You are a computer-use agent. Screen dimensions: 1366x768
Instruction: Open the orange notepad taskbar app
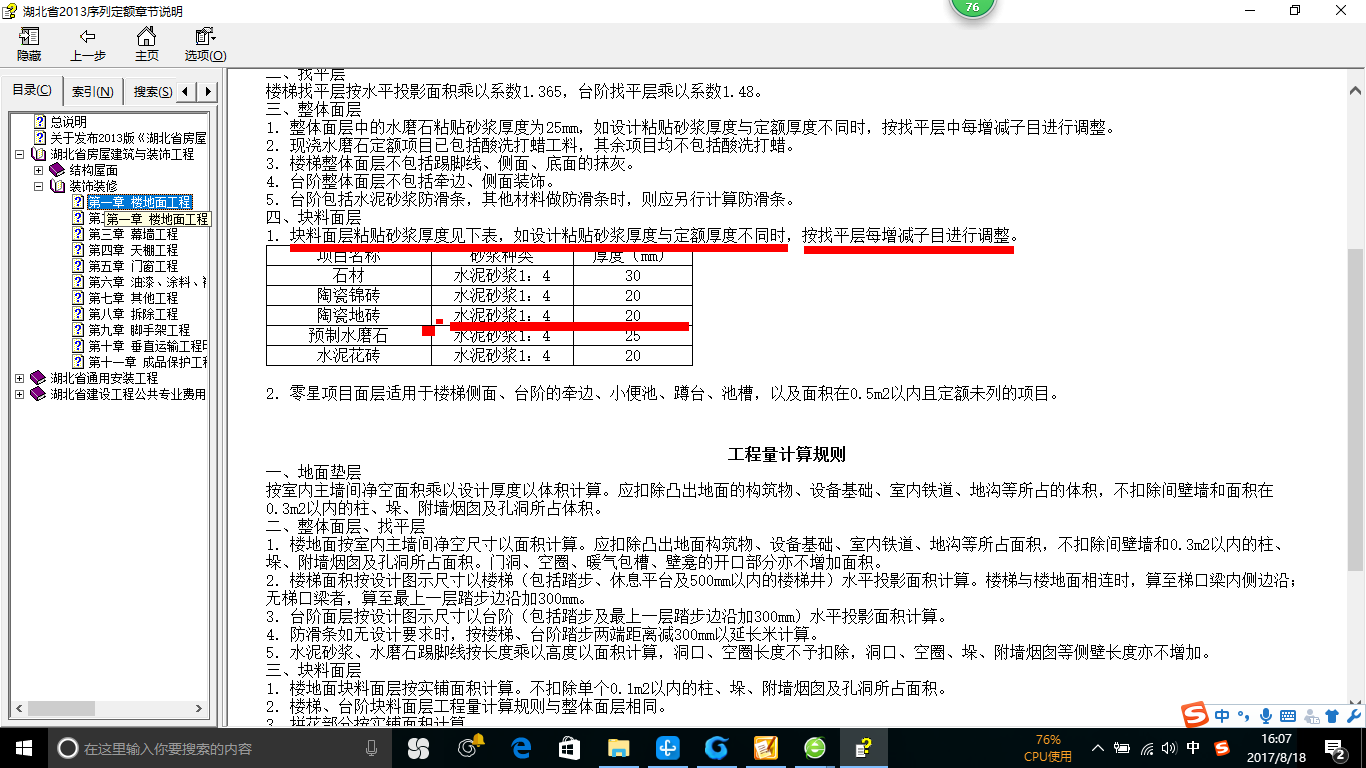(765, 747)
